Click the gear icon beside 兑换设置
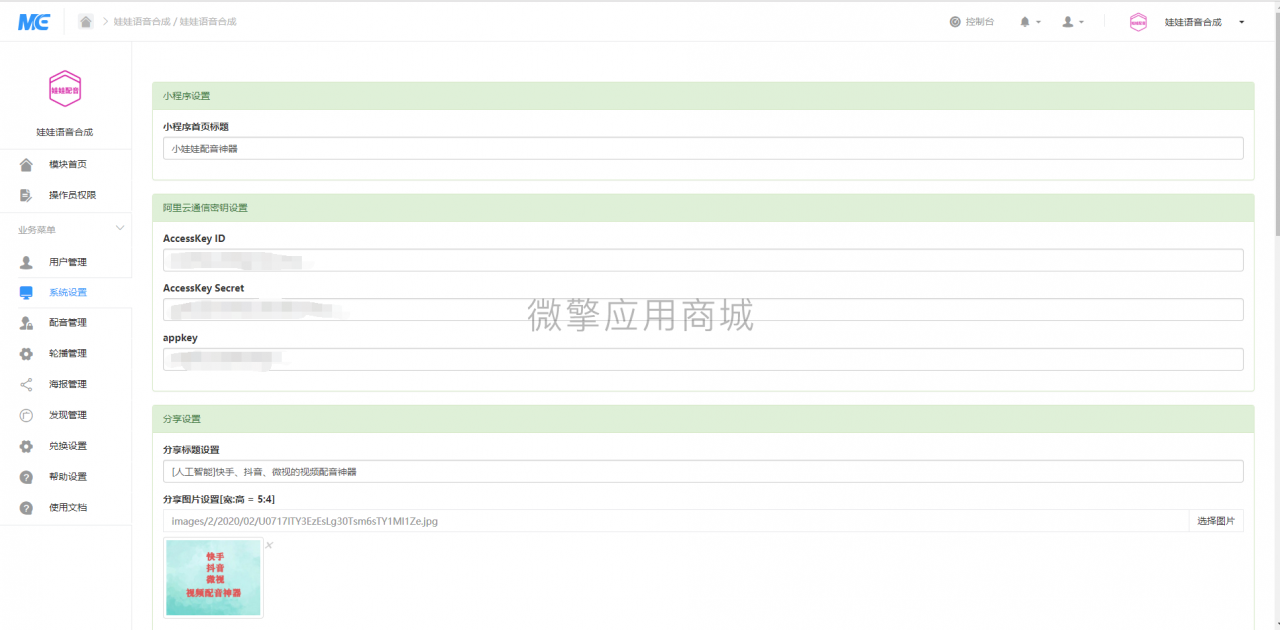 tap(26, 446)
